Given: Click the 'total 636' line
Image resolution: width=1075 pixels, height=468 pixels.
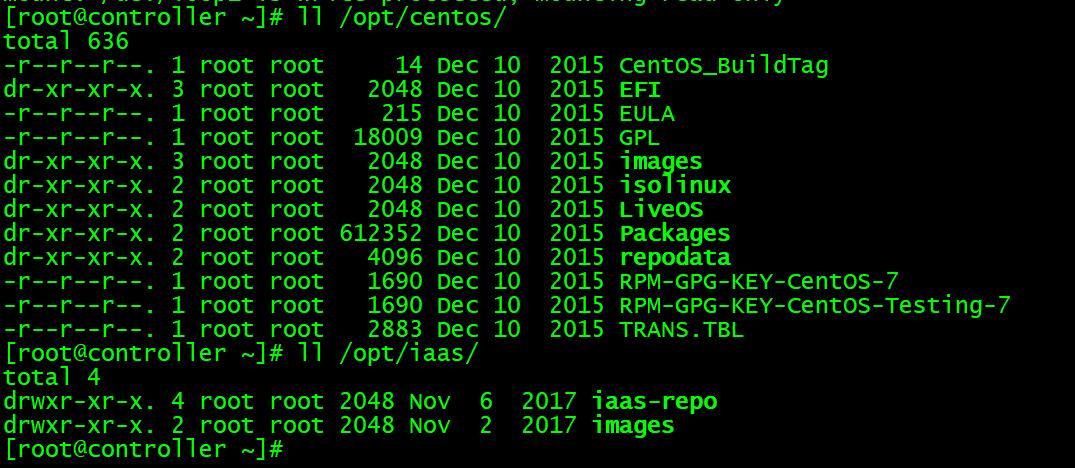Looking at the screenshot, I should pos(66,42).
